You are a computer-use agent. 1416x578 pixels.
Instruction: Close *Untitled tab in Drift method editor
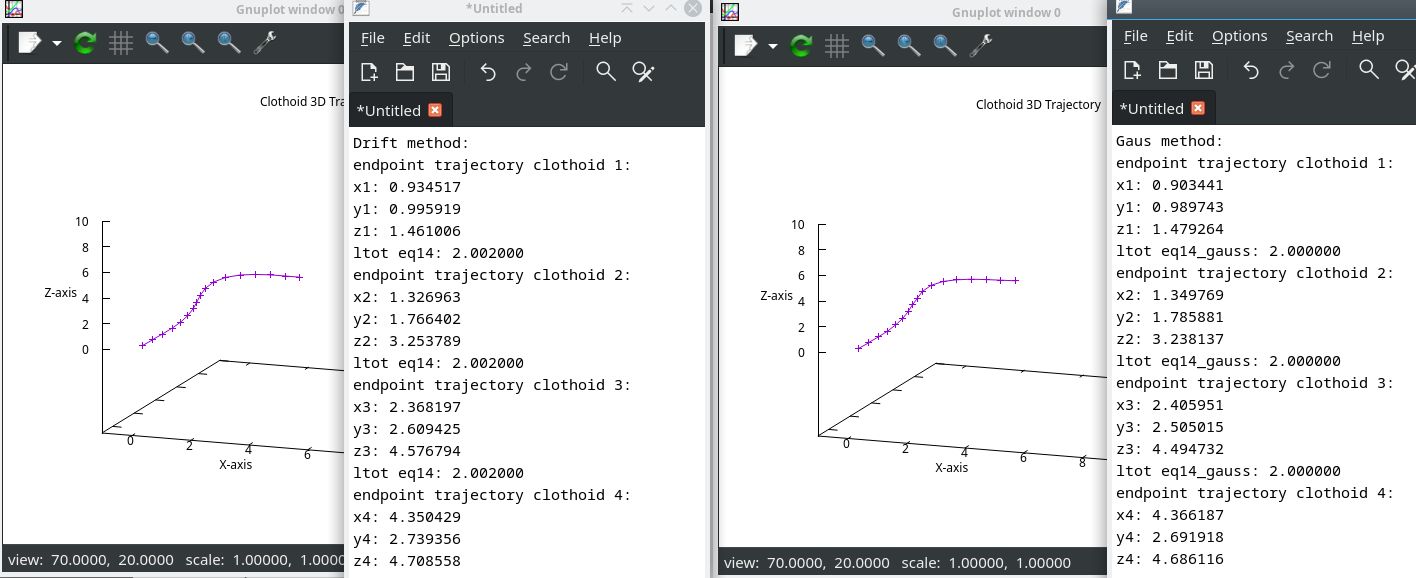point(435,110)
